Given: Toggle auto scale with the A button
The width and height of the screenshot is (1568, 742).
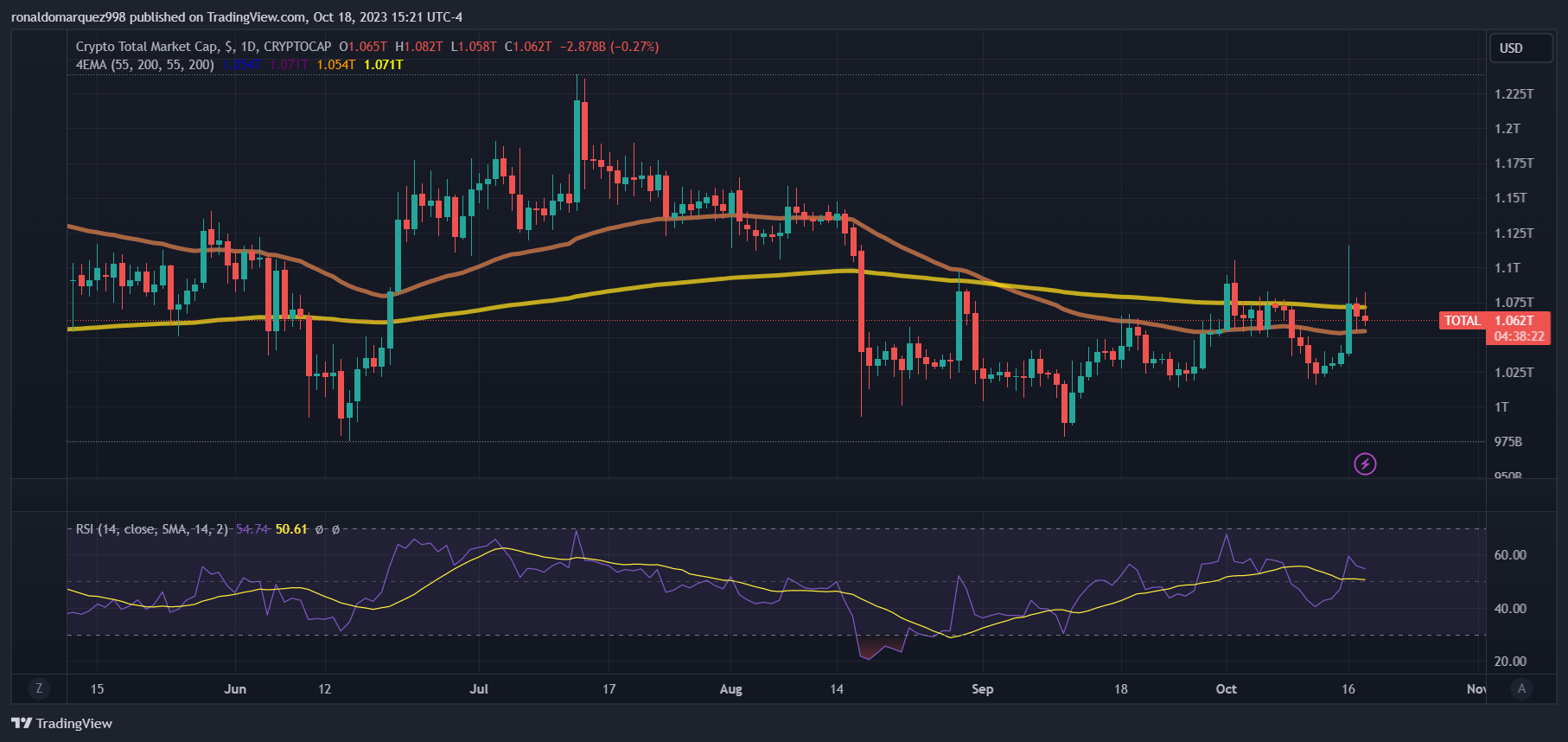Looking at the screenshot, I should (x=1521, y=688).
